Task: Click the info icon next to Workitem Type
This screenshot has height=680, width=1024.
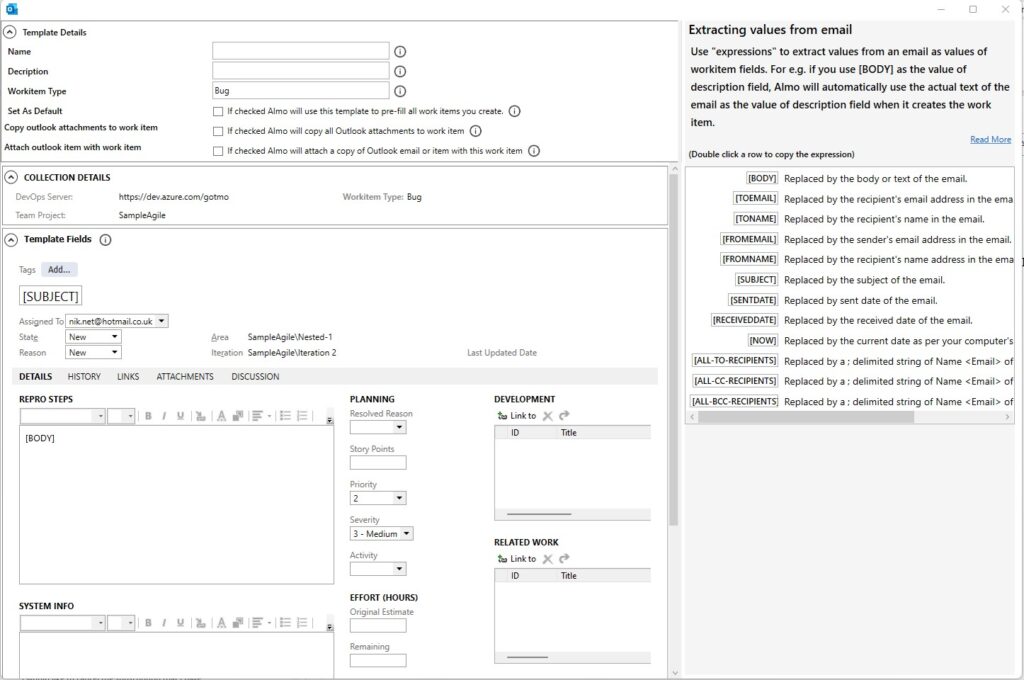Action: (x=400, y=91)
